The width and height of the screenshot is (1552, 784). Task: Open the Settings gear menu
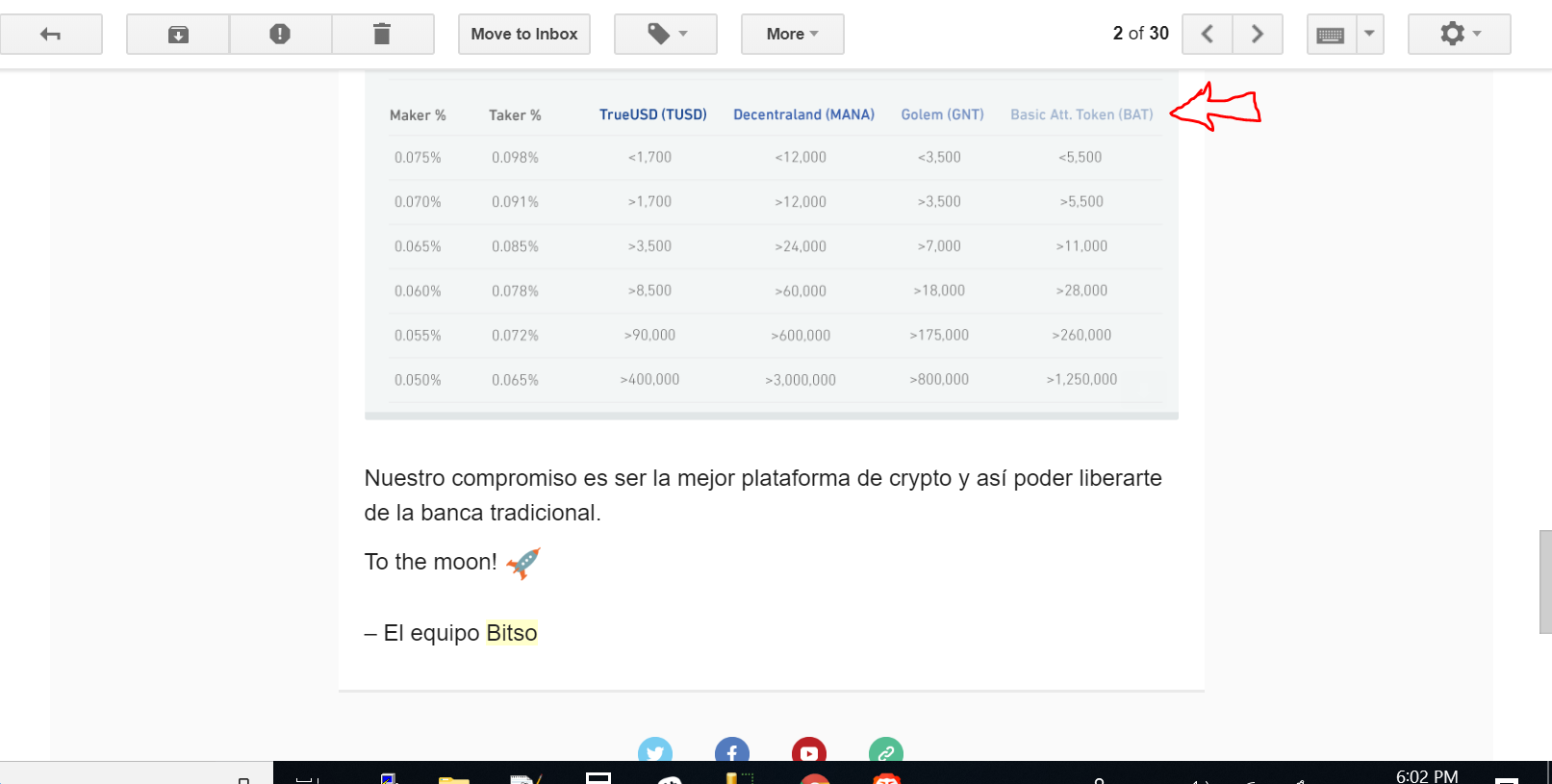click(1460, 35)
